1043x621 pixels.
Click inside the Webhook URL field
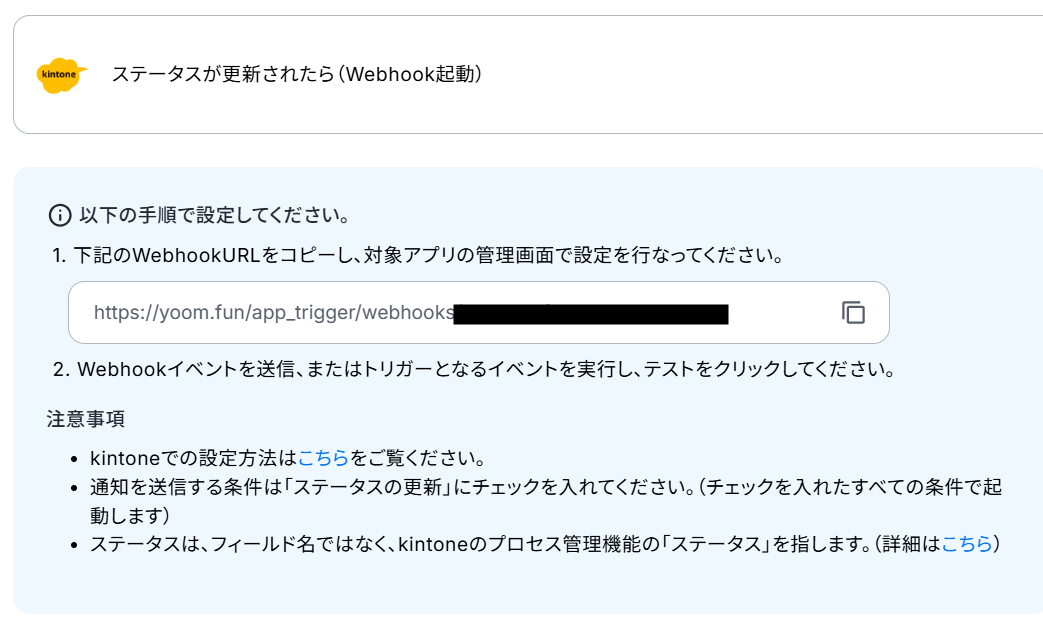(x=478, y=312)
